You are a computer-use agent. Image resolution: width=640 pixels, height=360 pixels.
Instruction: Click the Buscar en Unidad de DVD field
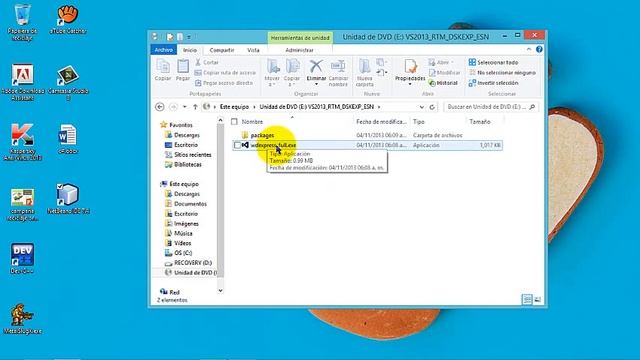[x=491, y=107]
